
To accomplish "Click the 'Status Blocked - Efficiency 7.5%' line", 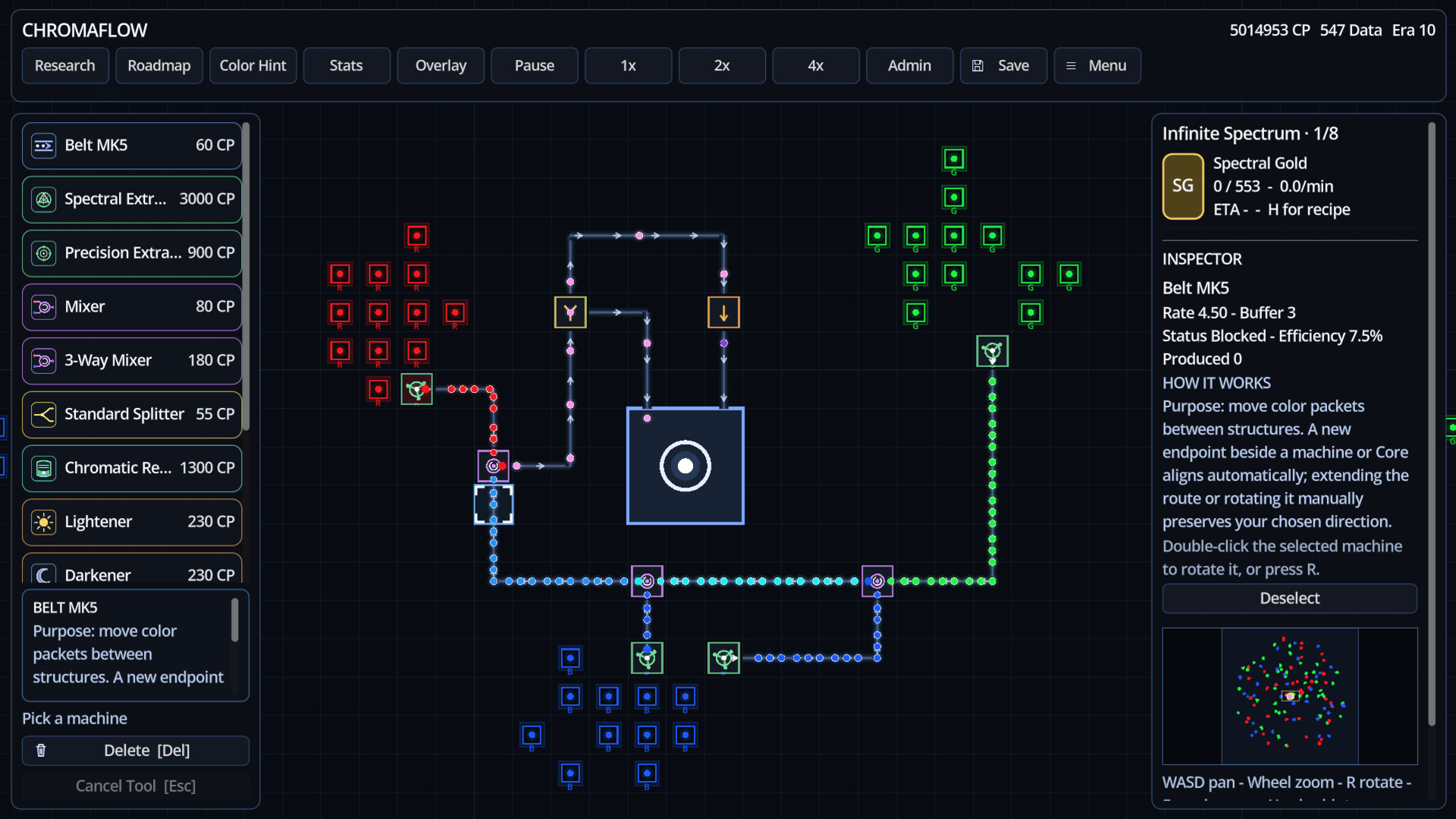I will [1272, 336].
